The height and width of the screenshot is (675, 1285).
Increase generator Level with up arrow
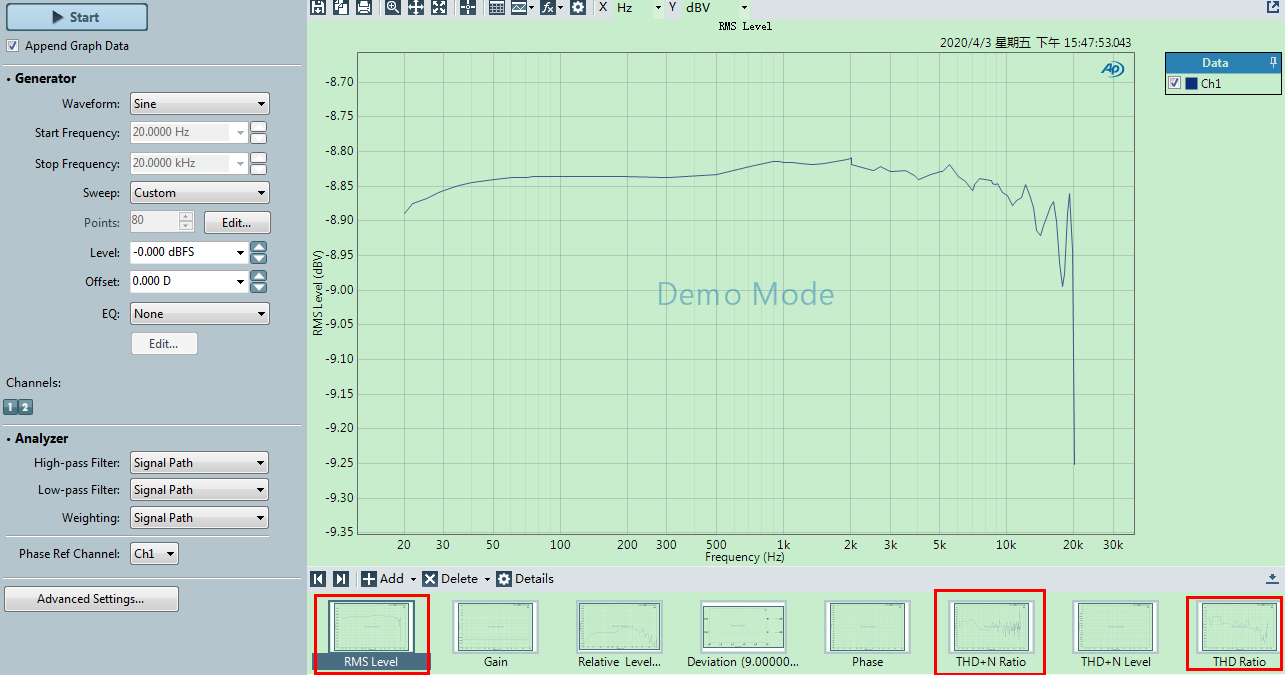click(x=259, y=247)
